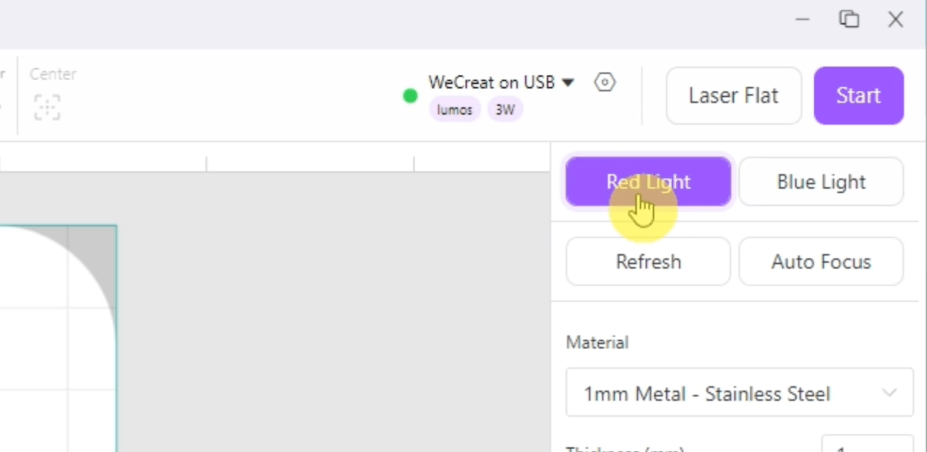Open device settings hexagon icon
Viewport: 927px width, 452px height.
[605, 83]
